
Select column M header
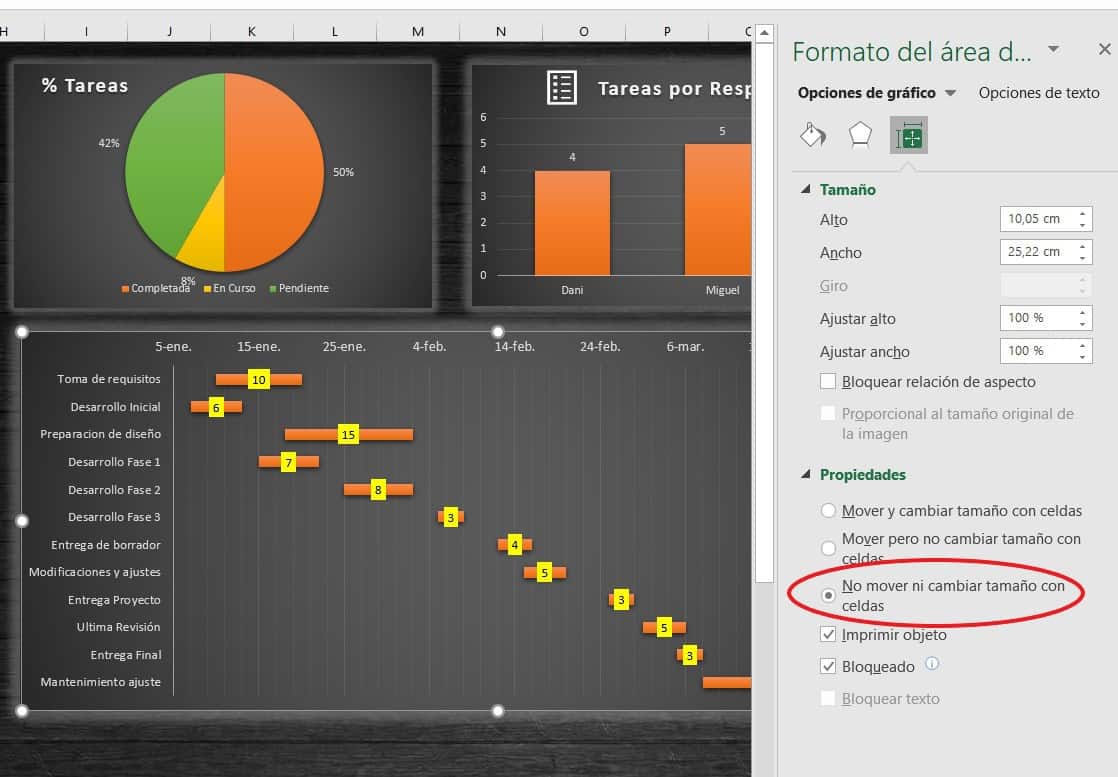pyautogui.click(x=418, y=31)
